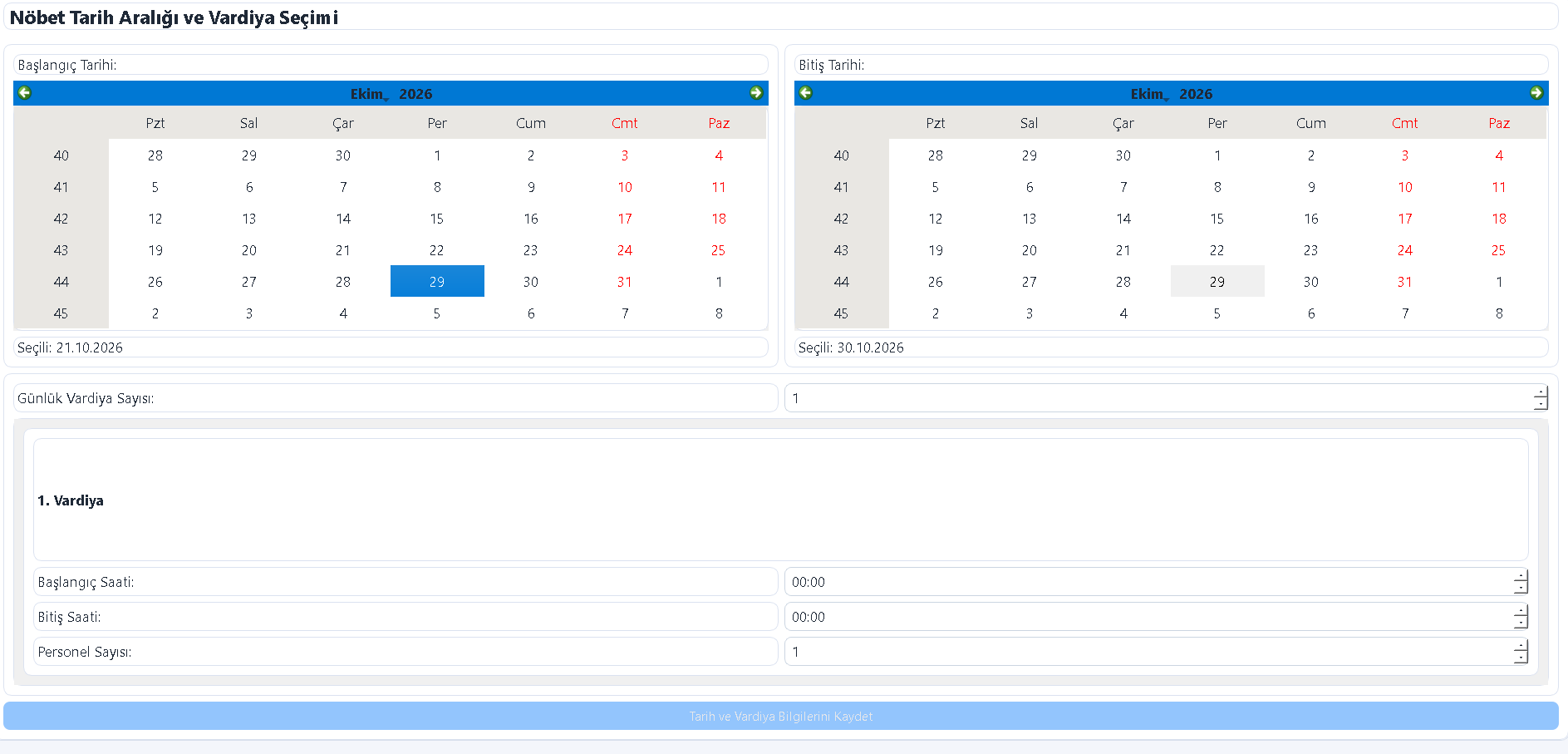Image resolution: width=1568 pixels, height=754 pixels.
Task: Select 21 October in the start date calendar
Action: pos(343,250)
